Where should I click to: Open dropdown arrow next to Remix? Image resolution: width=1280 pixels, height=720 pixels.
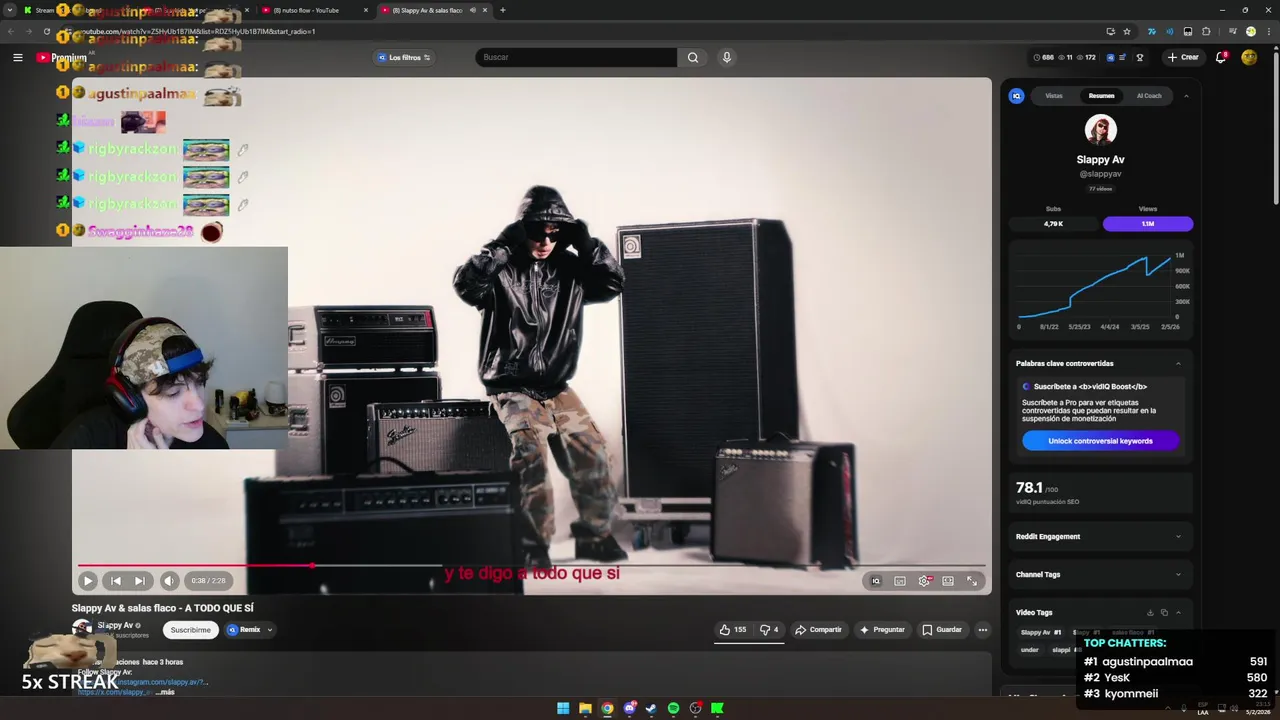pos(270,630)
